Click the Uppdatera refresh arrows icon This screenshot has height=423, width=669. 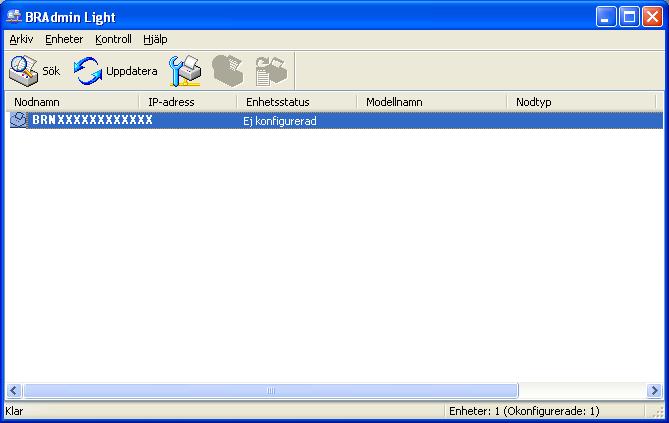pos(87,71)
